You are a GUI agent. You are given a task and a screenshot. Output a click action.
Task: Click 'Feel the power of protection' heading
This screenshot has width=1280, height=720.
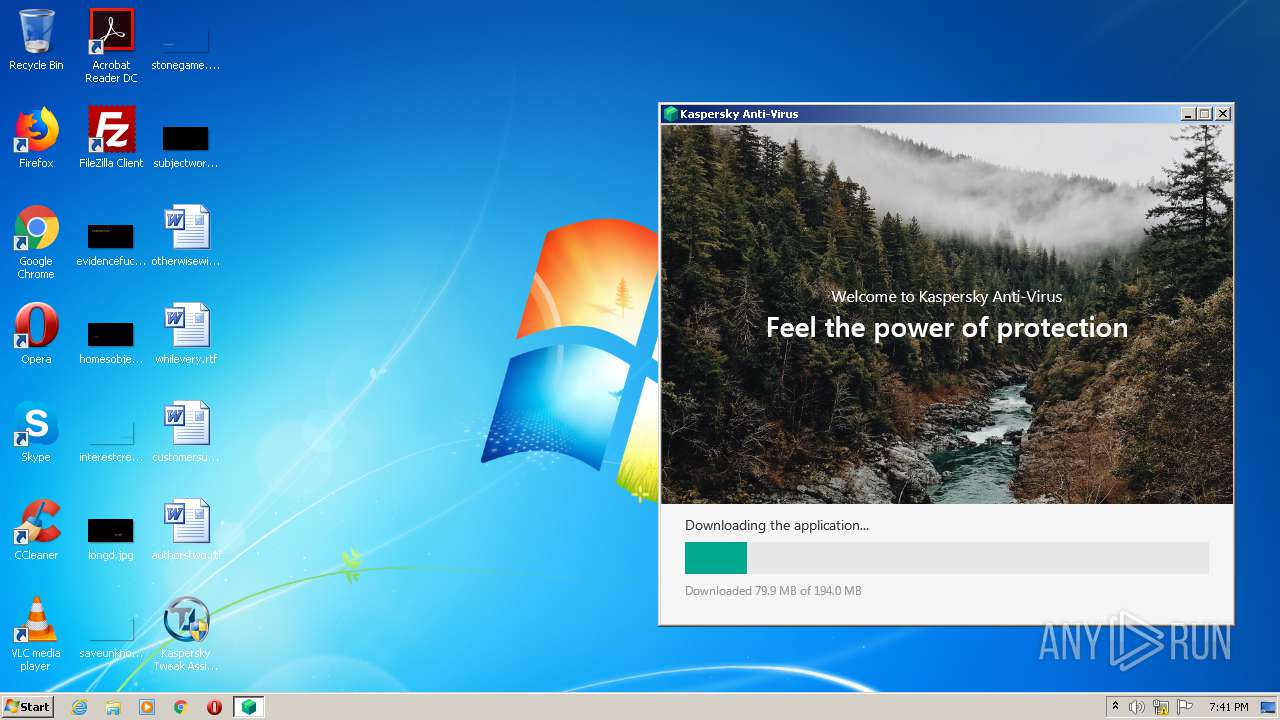pos(947,328)
